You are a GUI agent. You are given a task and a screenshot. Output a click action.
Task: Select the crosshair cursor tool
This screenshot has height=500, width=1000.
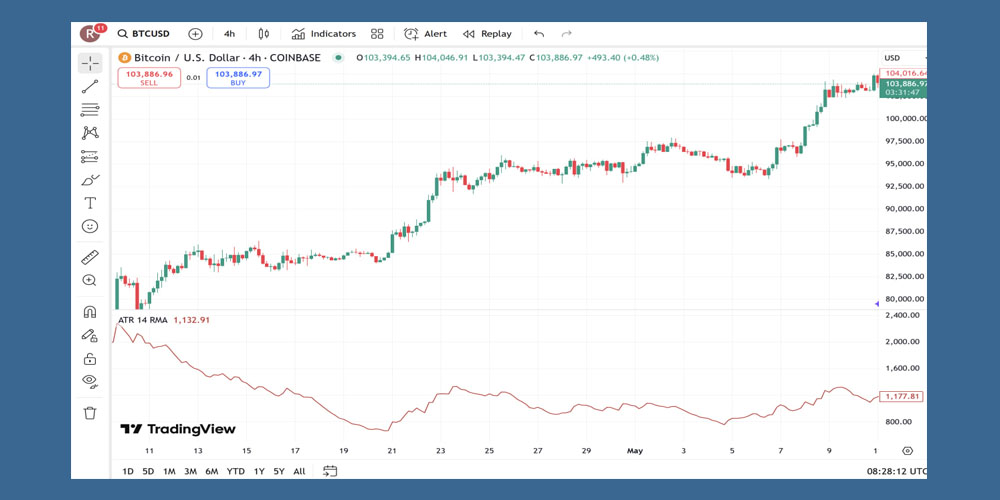(90, 63)
